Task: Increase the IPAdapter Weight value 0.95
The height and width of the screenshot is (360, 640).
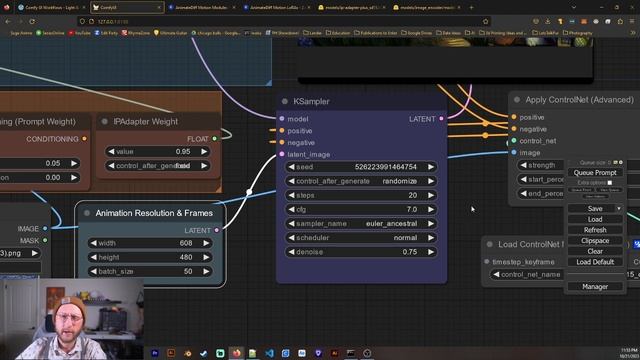Action: 204,151
